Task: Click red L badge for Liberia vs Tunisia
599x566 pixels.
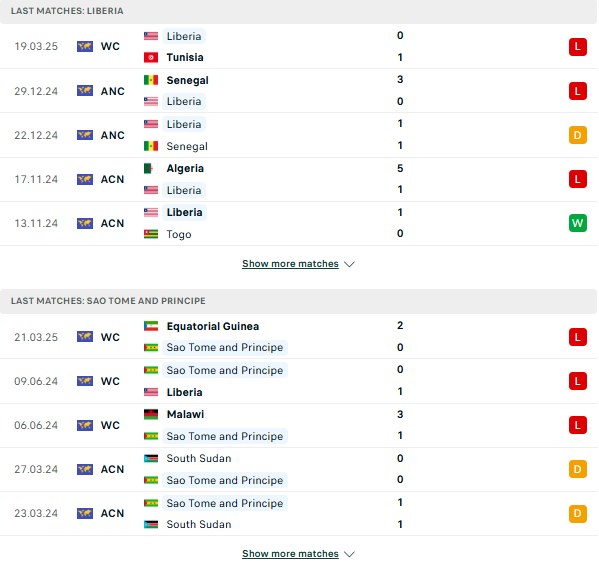Action: [x=578, y=47]
